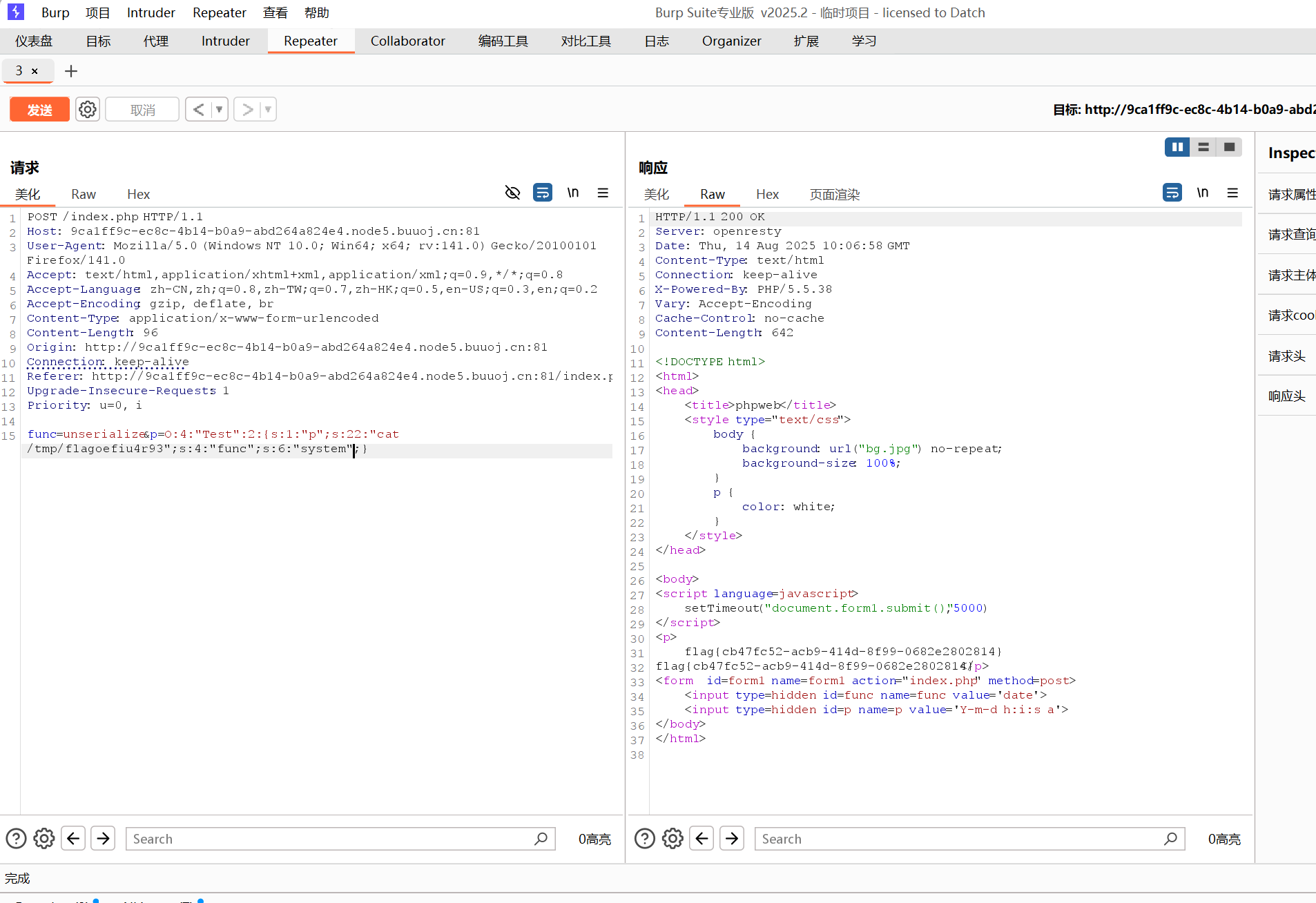Image resolution: width=1316 pixels, height=903 pixels.
Task: Select request Hex view tab
Action: point(138,194)
